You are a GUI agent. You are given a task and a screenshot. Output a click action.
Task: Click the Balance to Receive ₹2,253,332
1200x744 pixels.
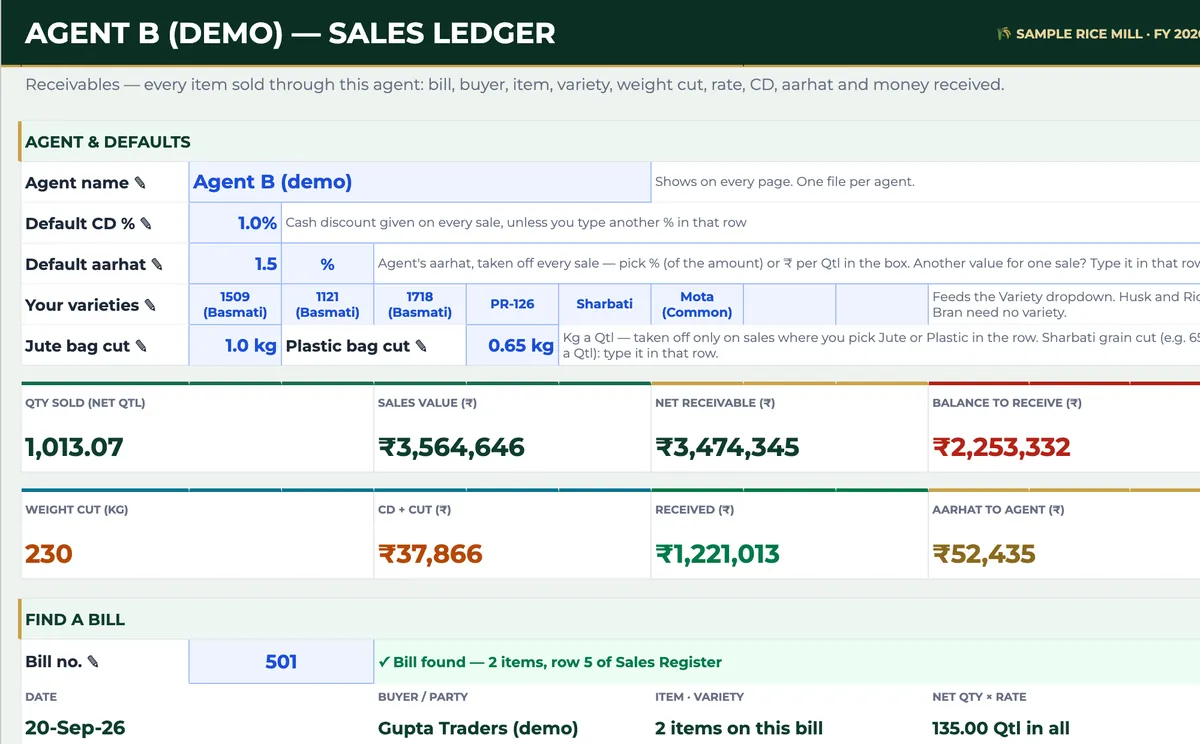point(1001,447)
